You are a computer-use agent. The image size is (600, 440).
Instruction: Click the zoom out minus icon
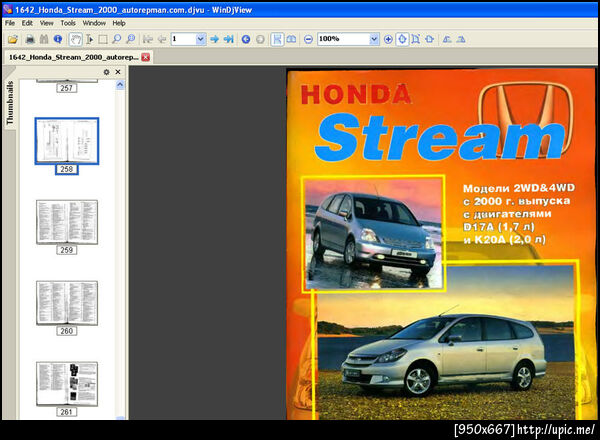tap(308, 39)
